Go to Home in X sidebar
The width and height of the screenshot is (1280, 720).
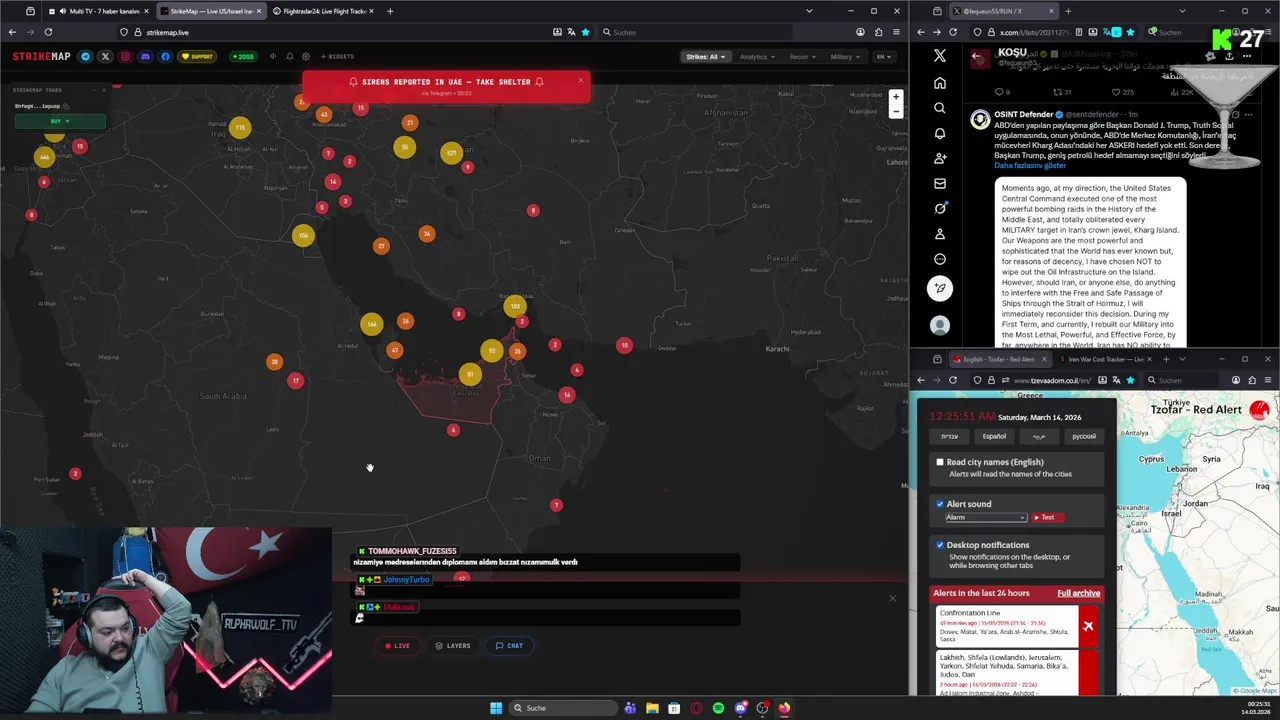(x=939, y=83)
